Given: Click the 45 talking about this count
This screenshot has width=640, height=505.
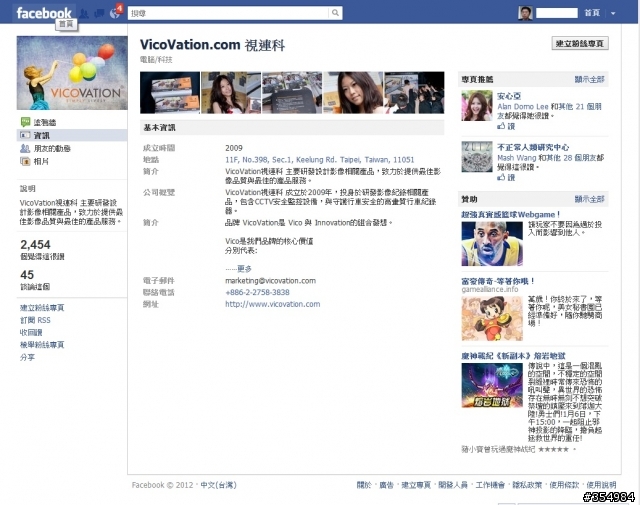Looking at the screenshot, I should 27,275.
